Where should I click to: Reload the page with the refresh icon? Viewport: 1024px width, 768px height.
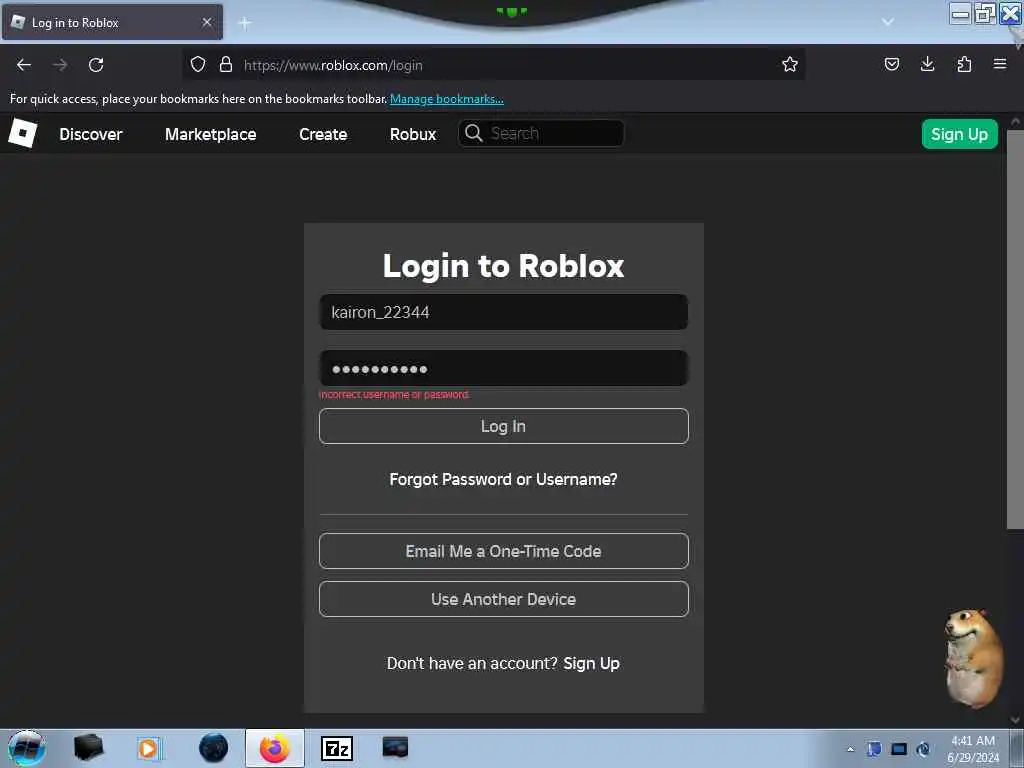96,65
